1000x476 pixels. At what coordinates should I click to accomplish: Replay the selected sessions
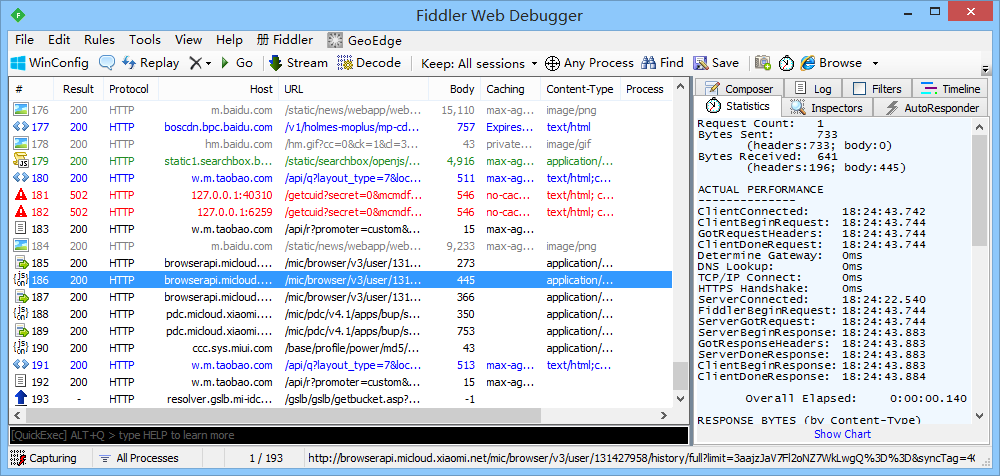[x=151, y=63]
